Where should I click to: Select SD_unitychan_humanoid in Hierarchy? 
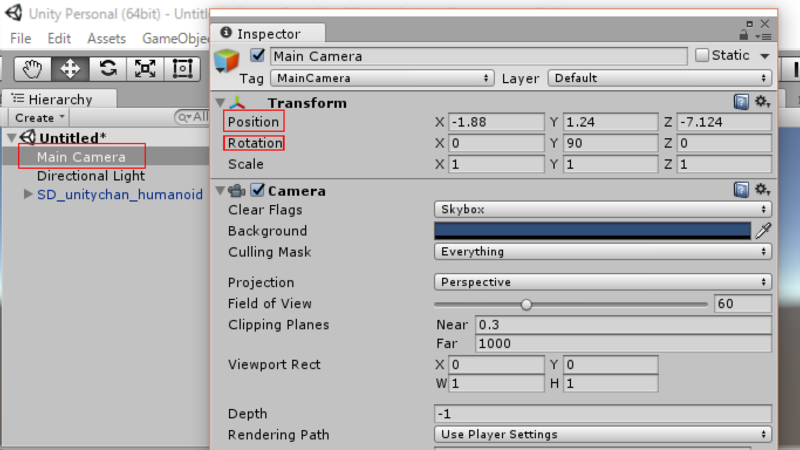[120, 194]
